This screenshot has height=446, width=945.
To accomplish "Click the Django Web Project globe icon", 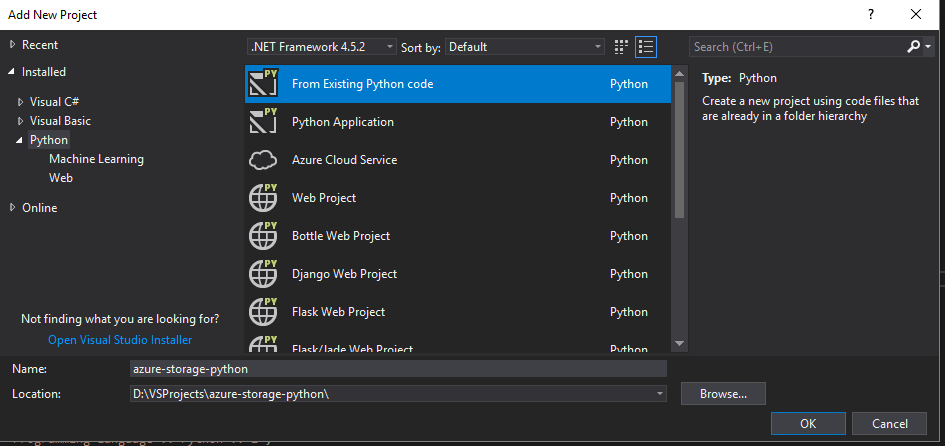I will pyautogui.click(x=263, y=274).
